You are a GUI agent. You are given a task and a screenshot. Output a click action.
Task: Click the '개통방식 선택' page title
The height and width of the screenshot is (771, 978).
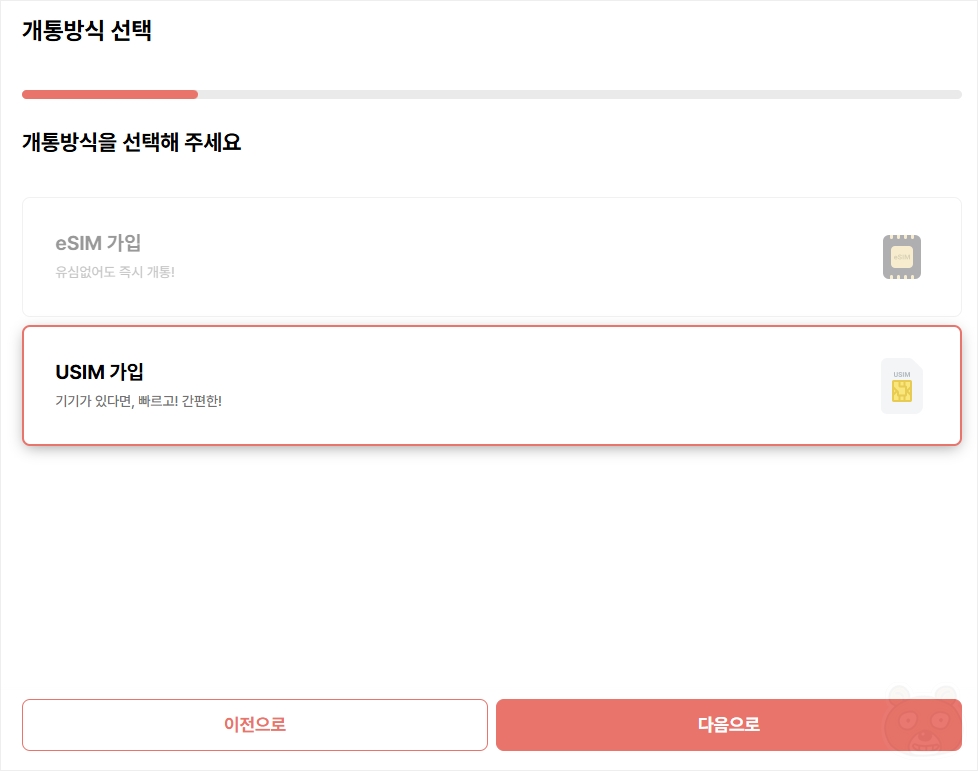tap(87, 30)
